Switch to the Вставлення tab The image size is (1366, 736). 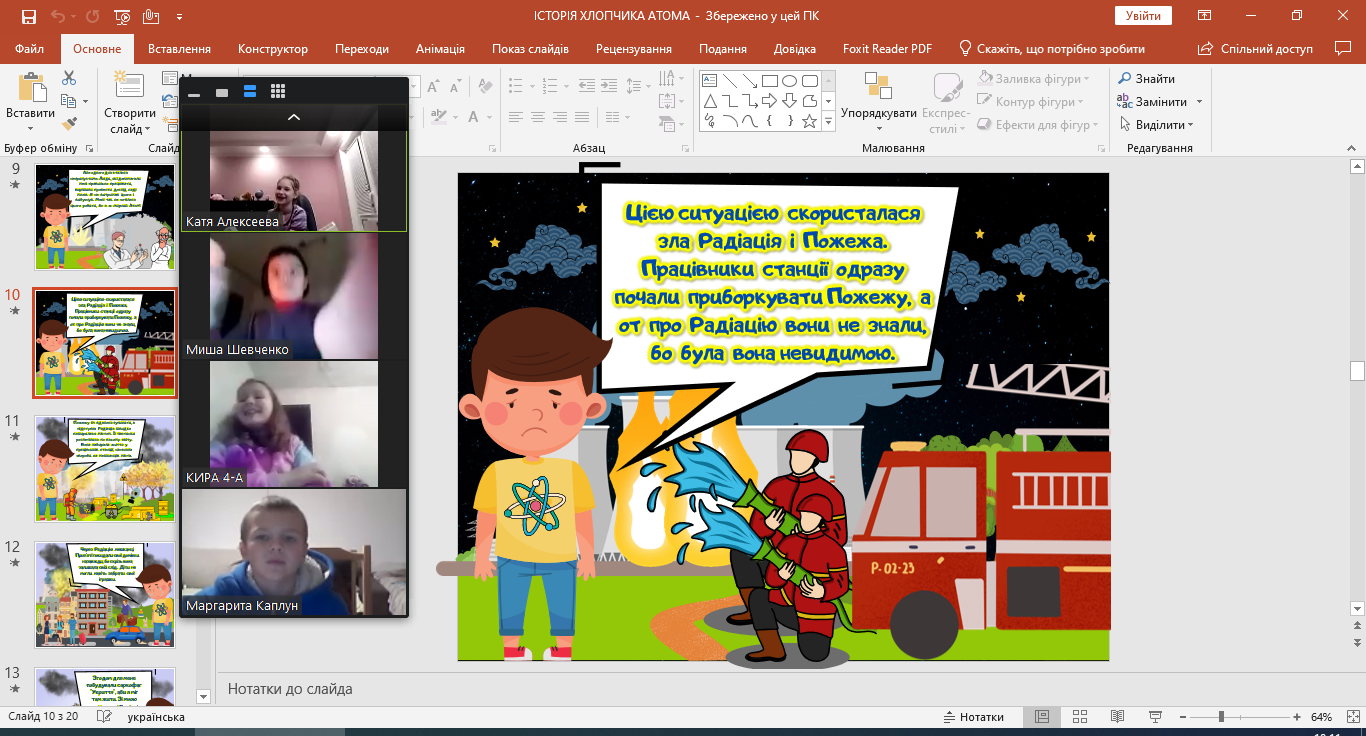pos(179,49)
